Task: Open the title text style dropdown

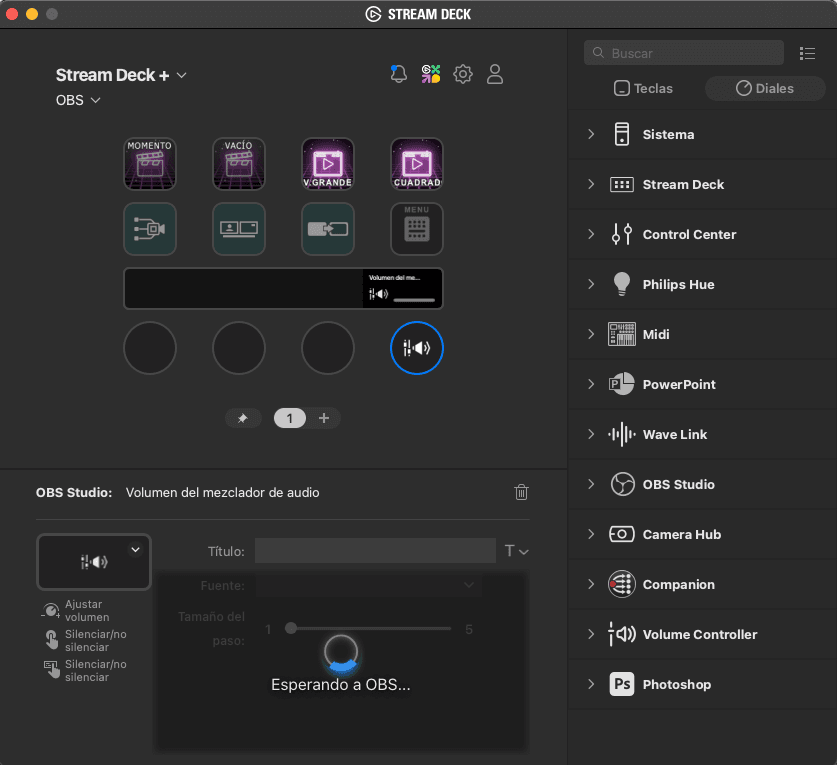Action: (516, 551)
